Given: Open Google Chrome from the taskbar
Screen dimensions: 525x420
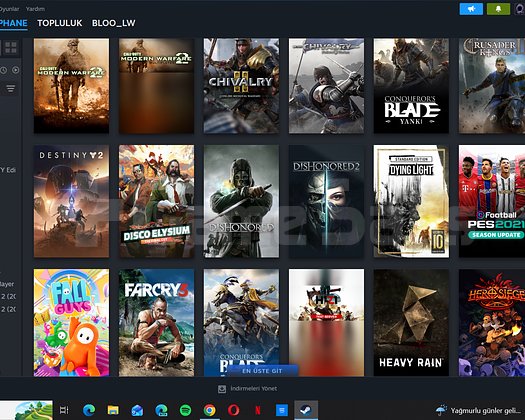Looking at the screenshot, I should click(210, 410).
